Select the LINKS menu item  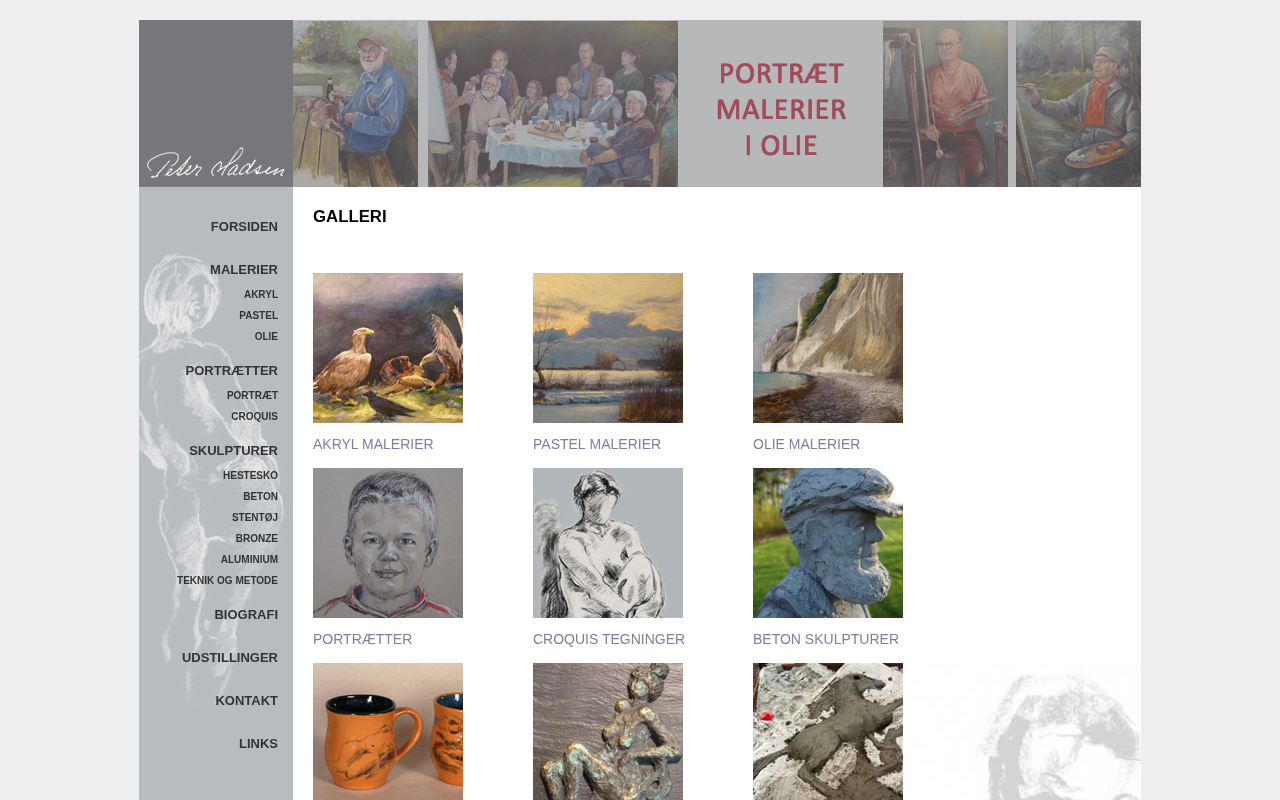[x=258, y=744]
